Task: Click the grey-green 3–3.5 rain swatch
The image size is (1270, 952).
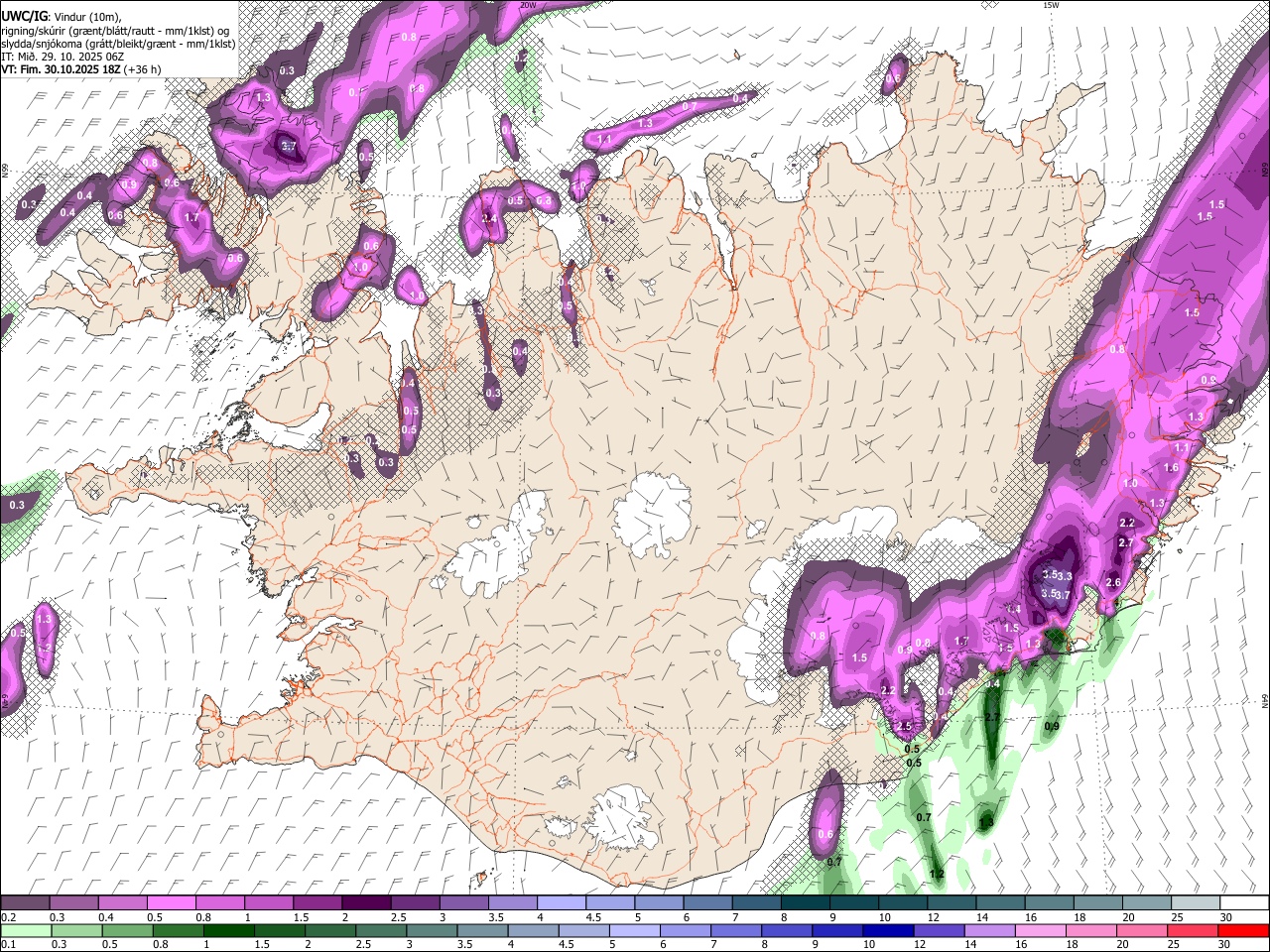Action: pyautogui.click(x=432, y=930)
